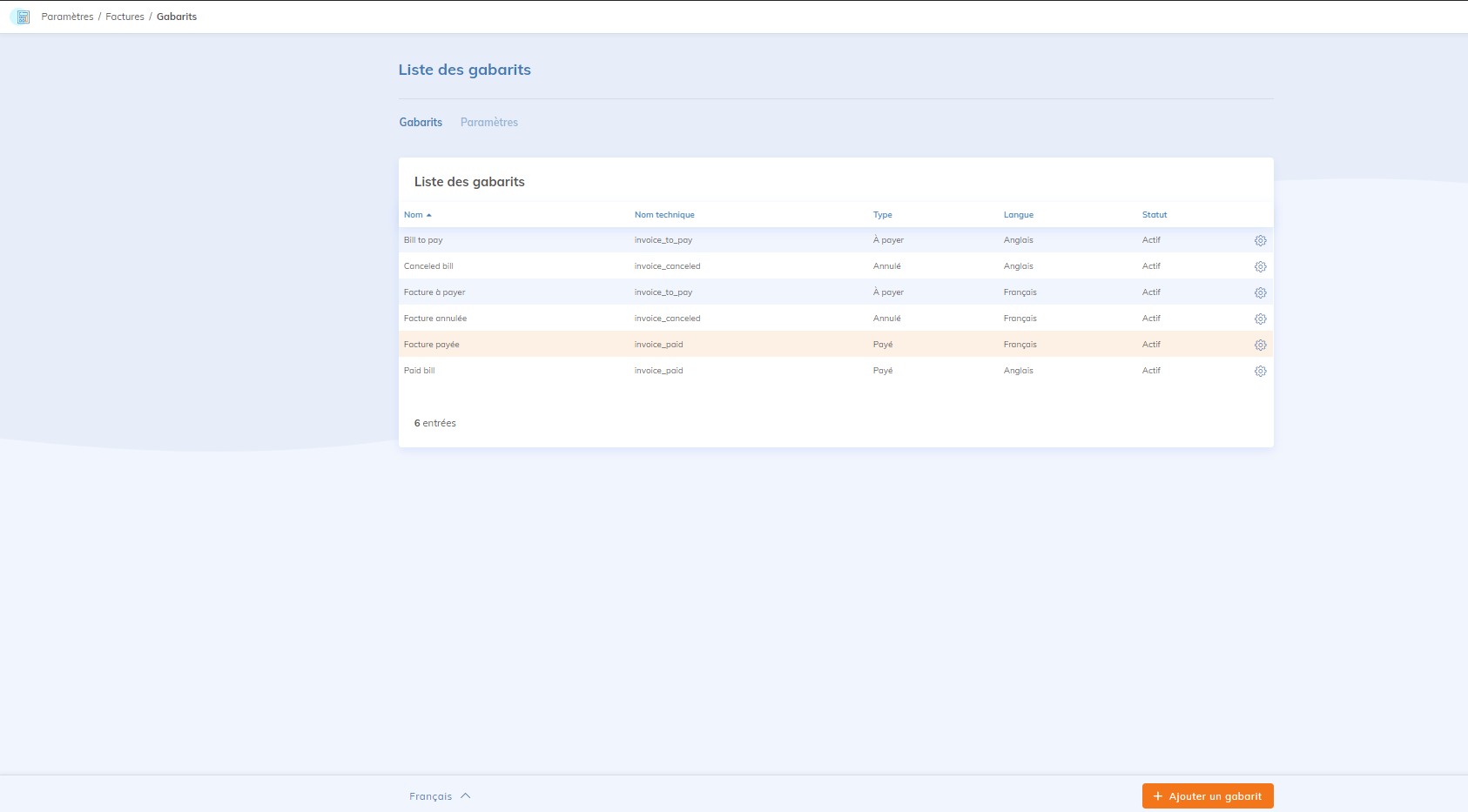Viewport: 1468px width, 812px height.
Task: Select the Gabarits tab
Action: pyautogui.click(x=421, y=123)
